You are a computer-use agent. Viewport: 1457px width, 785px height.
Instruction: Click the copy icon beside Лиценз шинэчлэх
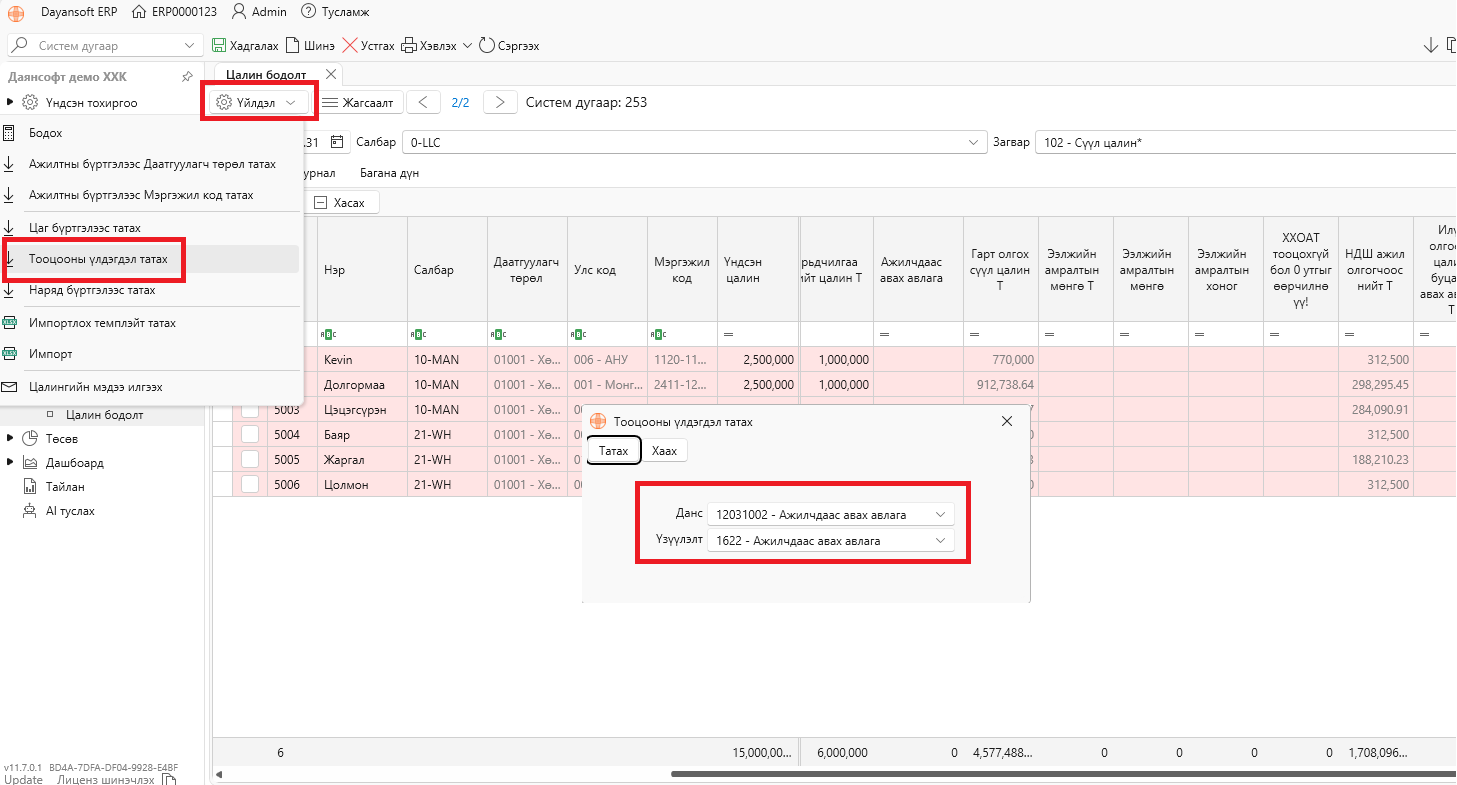point(169,780)
